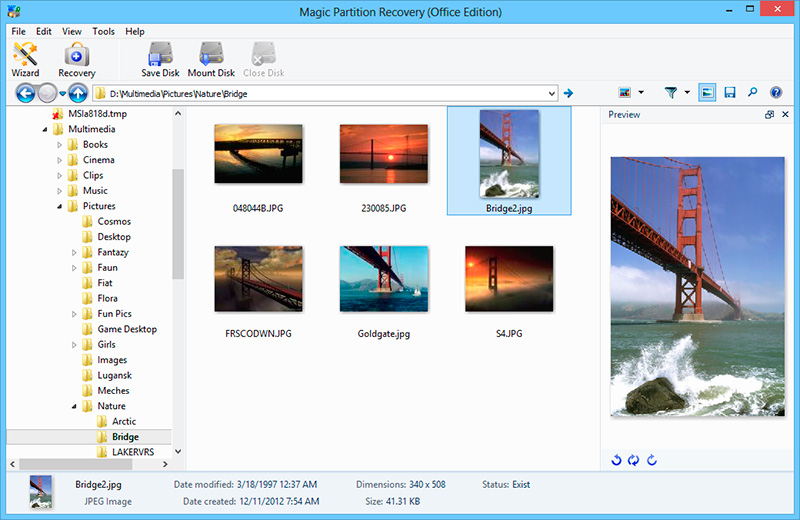Viewport: 800px width, 520px height.
Task: Select the Bridge2.jpg thumbnail
Action: [509, 154]
